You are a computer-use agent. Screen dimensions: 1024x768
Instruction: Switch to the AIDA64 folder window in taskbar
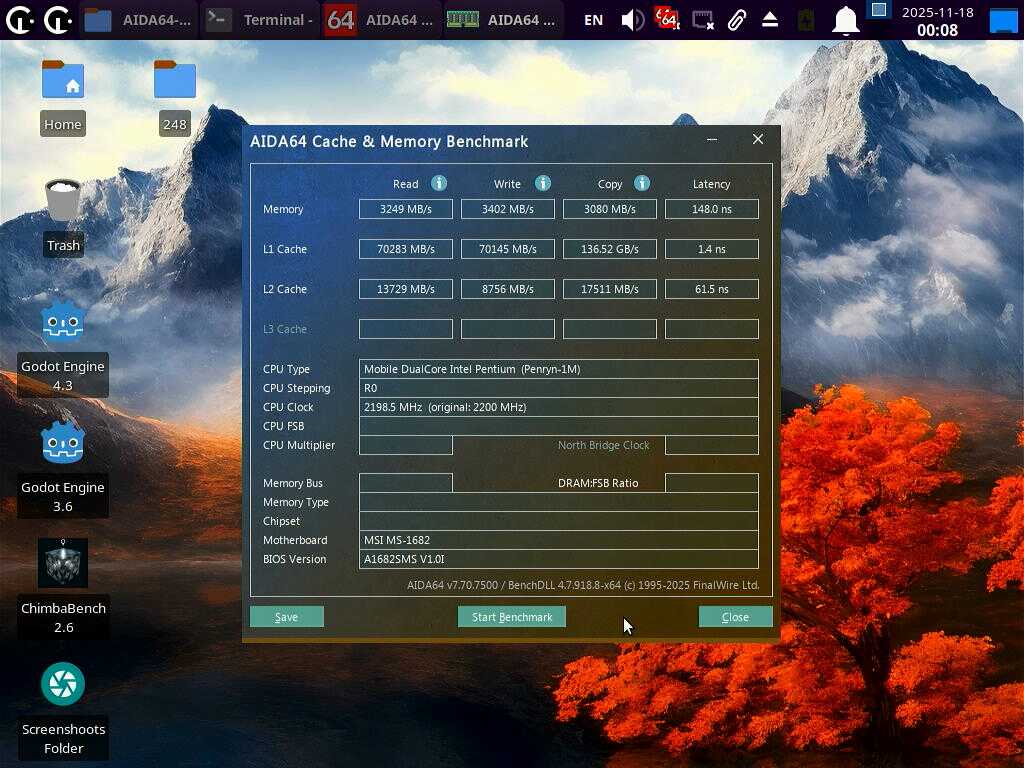[138, 20]
